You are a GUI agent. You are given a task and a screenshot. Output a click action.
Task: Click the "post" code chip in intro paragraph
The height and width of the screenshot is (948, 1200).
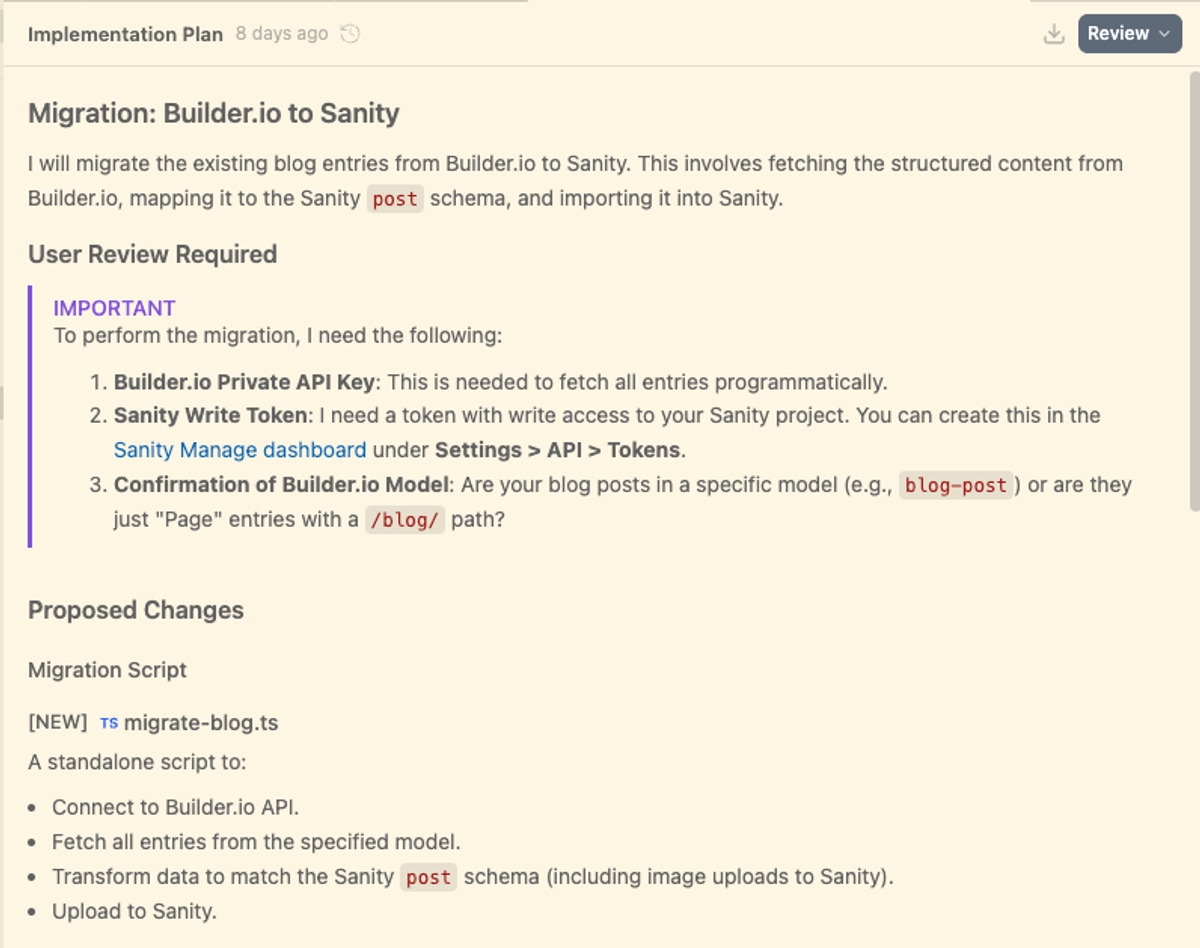tap(395, 199)
